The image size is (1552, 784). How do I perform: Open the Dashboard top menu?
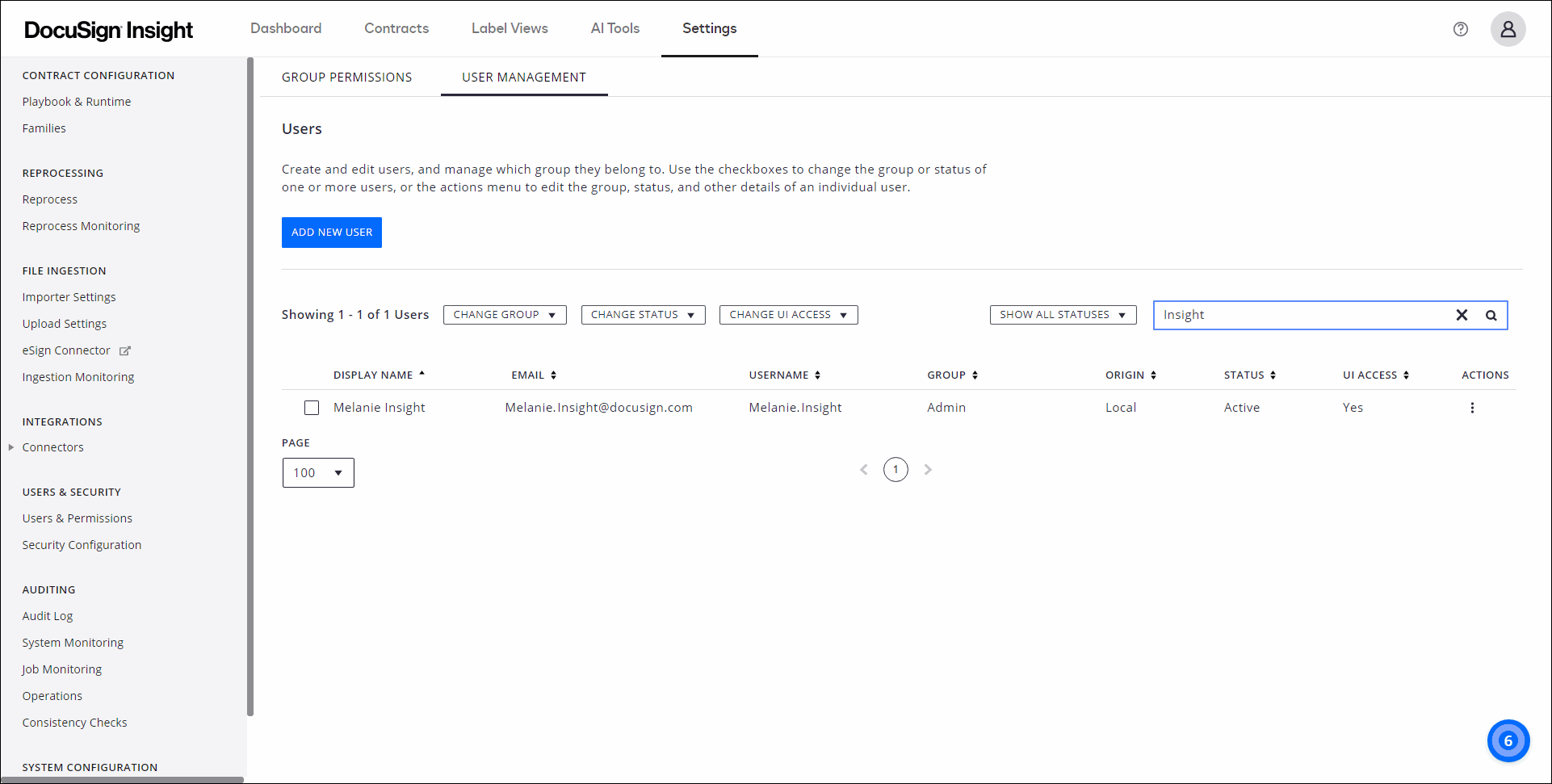tap(286, 28)
